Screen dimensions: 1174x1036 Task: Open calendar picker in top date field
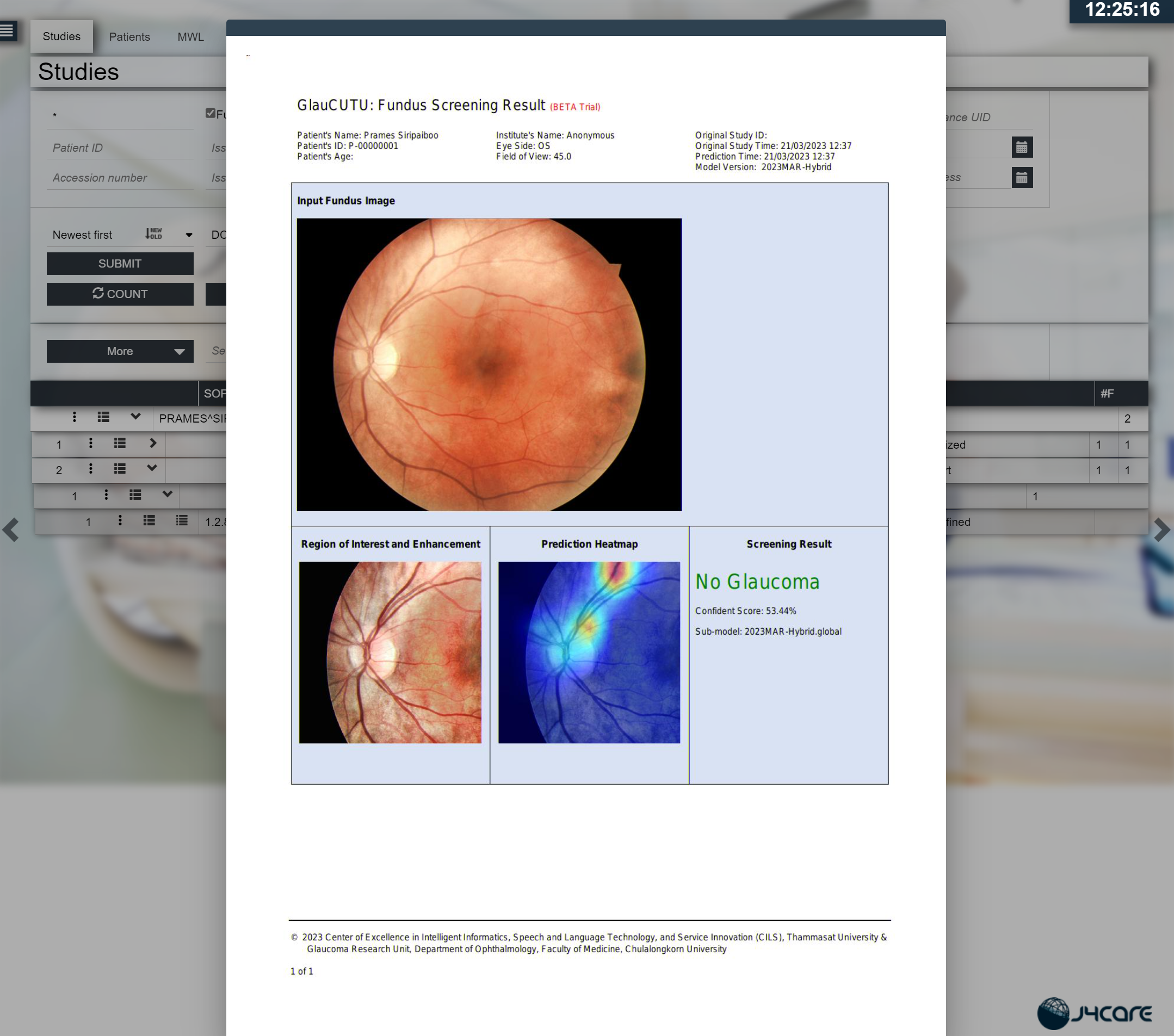click(x=1021, y=147)
